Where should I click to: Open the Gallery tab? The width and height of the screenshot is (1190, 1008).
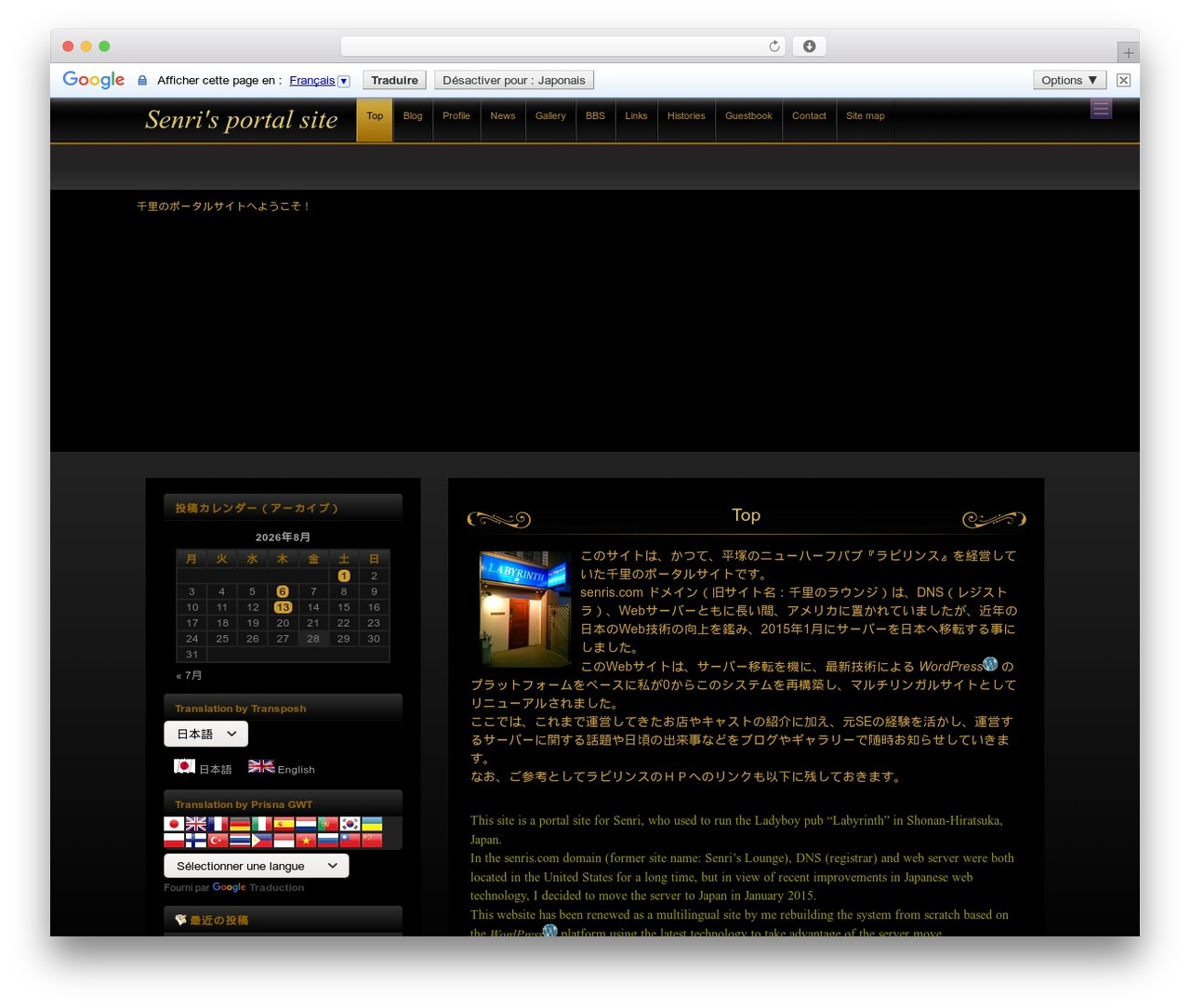[x=550, y=119]
